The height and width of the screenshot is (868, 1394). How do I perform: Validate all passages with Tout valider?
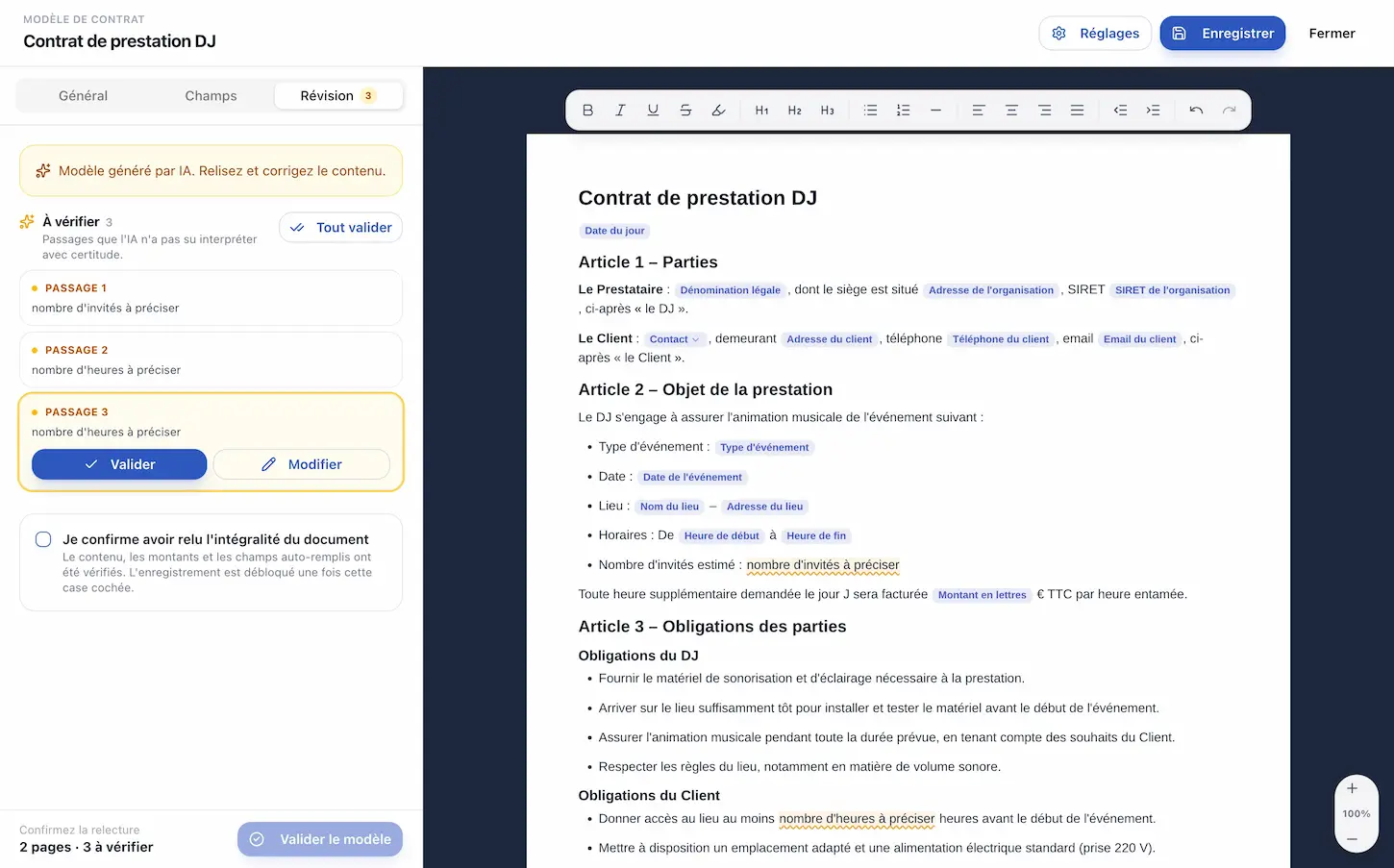[341, 228]
